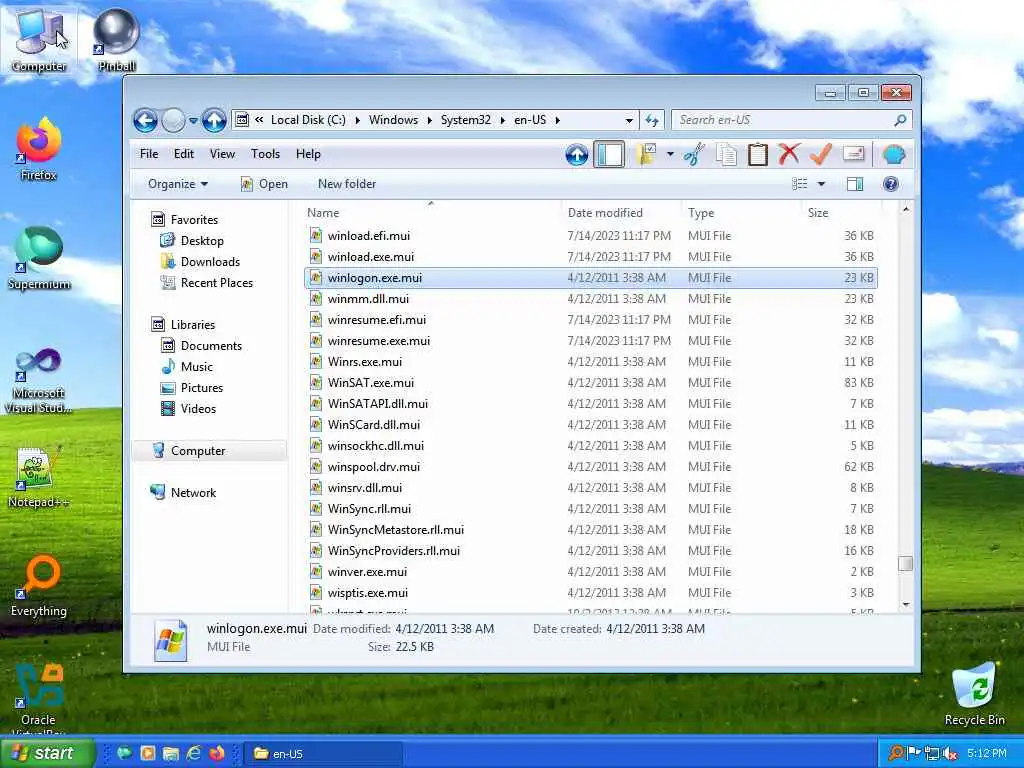
Task: Expand the arrow after Windows breadcrumb
Action: coord(430,120)
